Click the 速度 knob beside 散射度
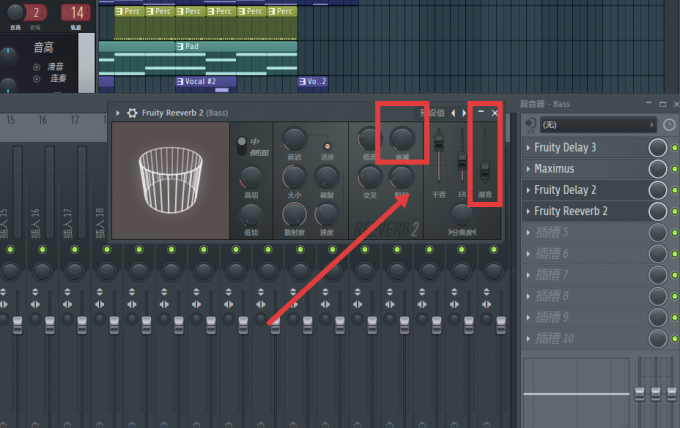 pos(327,215)
